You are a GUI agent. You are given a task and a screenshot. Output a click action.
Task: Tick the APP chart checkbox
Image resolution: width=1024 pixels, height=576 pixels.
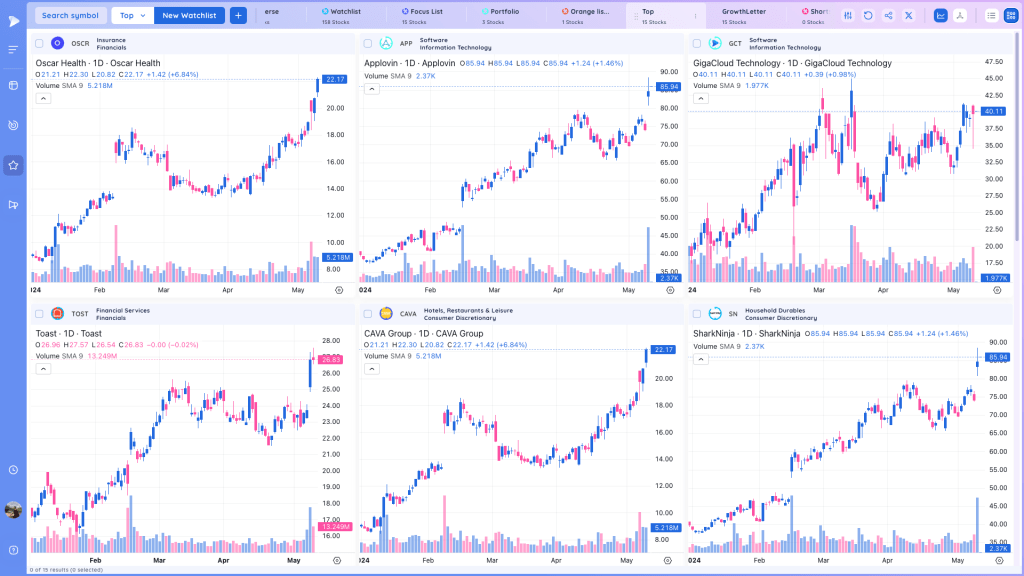coord(368,44)
